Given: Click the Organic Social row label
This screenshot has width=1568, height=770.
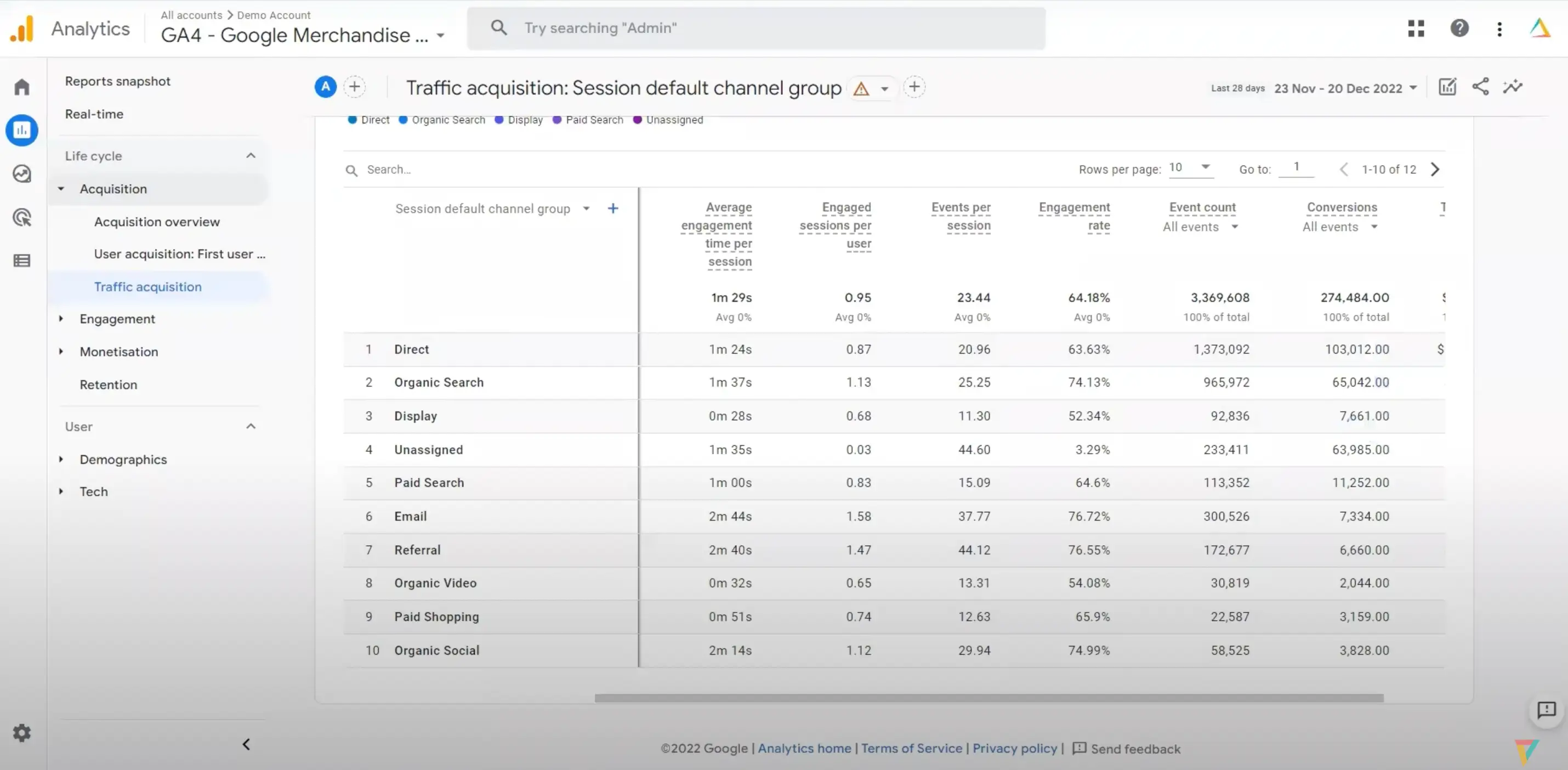Looking at the screenshot, I should click(436, 650).
